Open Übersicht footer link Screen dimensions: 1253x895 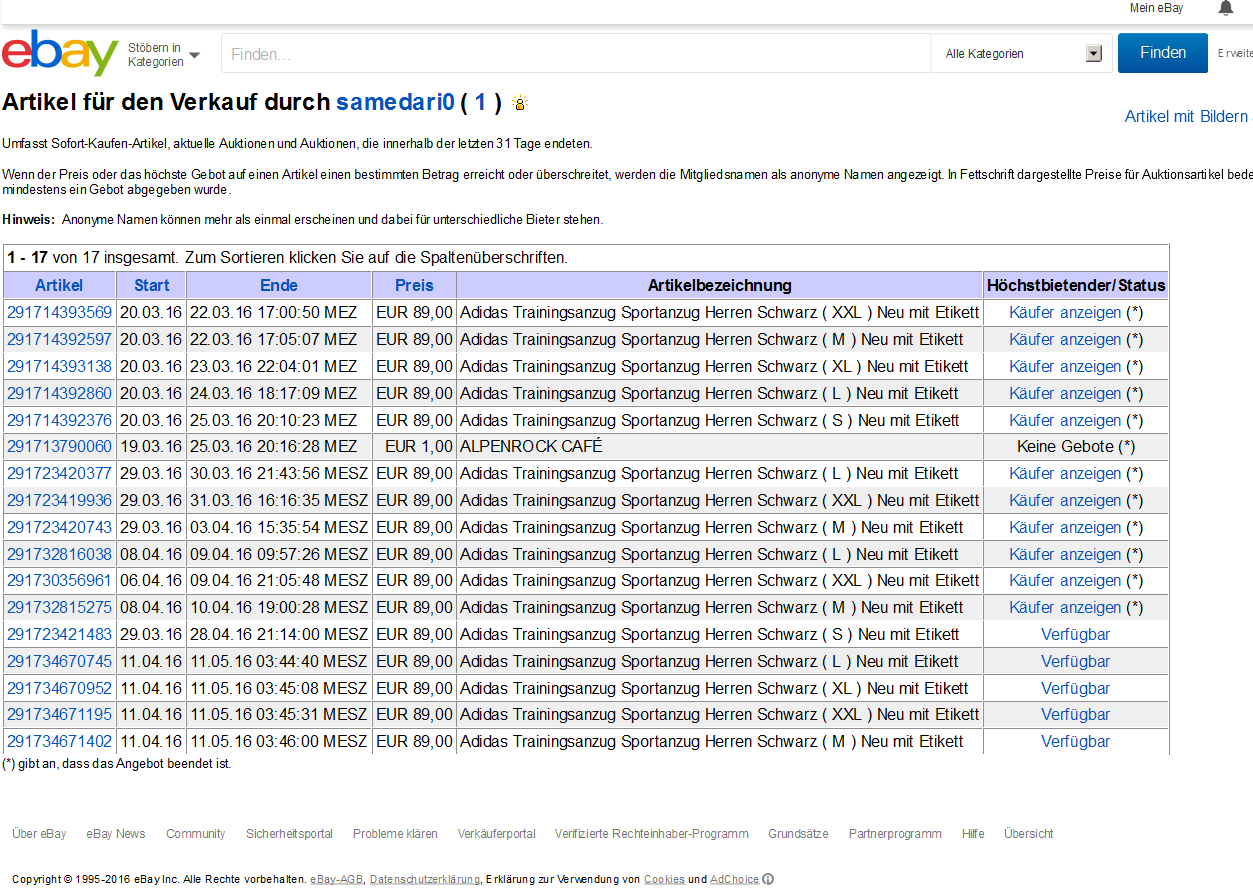click(1029, 834)
